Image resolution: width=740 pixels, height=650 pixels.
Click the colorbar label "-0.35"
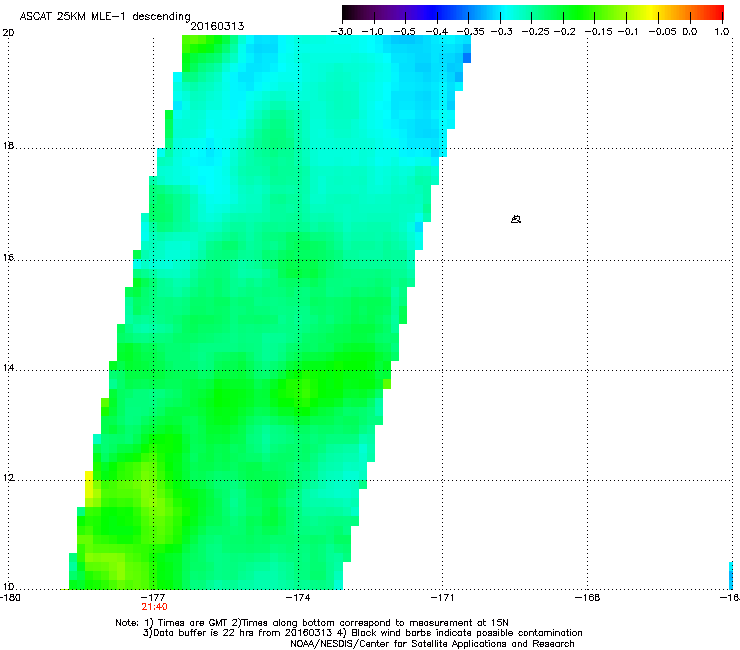[x=471, y=32]
